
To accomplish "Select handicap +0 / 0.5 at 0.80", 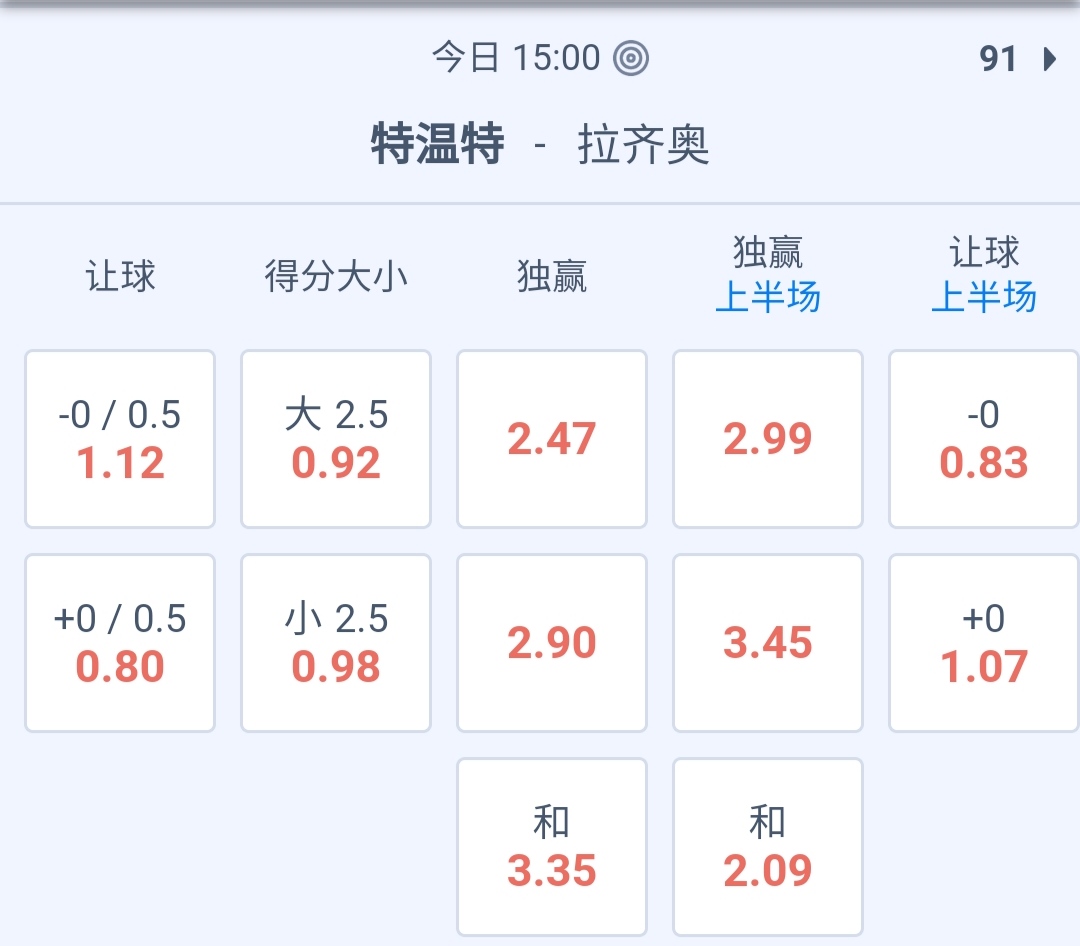I will click(120, 643).
